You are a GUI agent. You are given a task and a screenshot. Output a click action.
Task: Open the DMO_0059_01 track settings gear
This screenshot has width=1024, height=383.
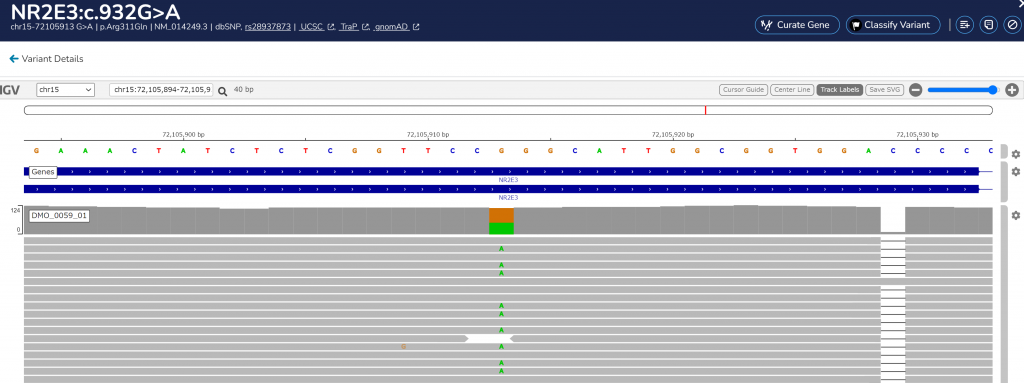coord(1016,215)
